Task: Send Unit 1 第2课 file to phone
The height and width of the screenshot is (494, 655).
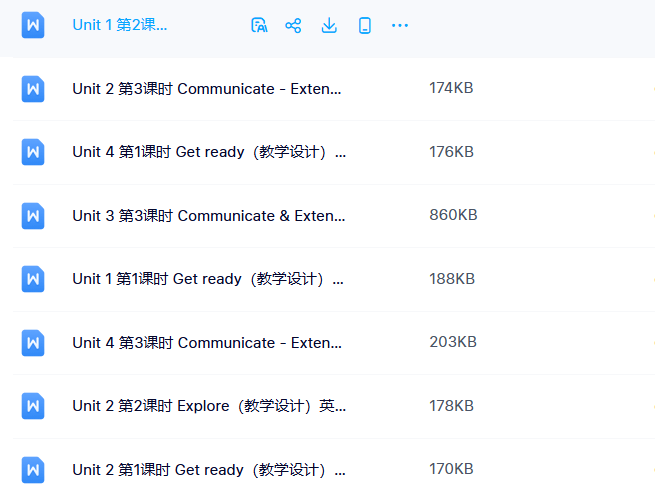Action: coord(365,25)
